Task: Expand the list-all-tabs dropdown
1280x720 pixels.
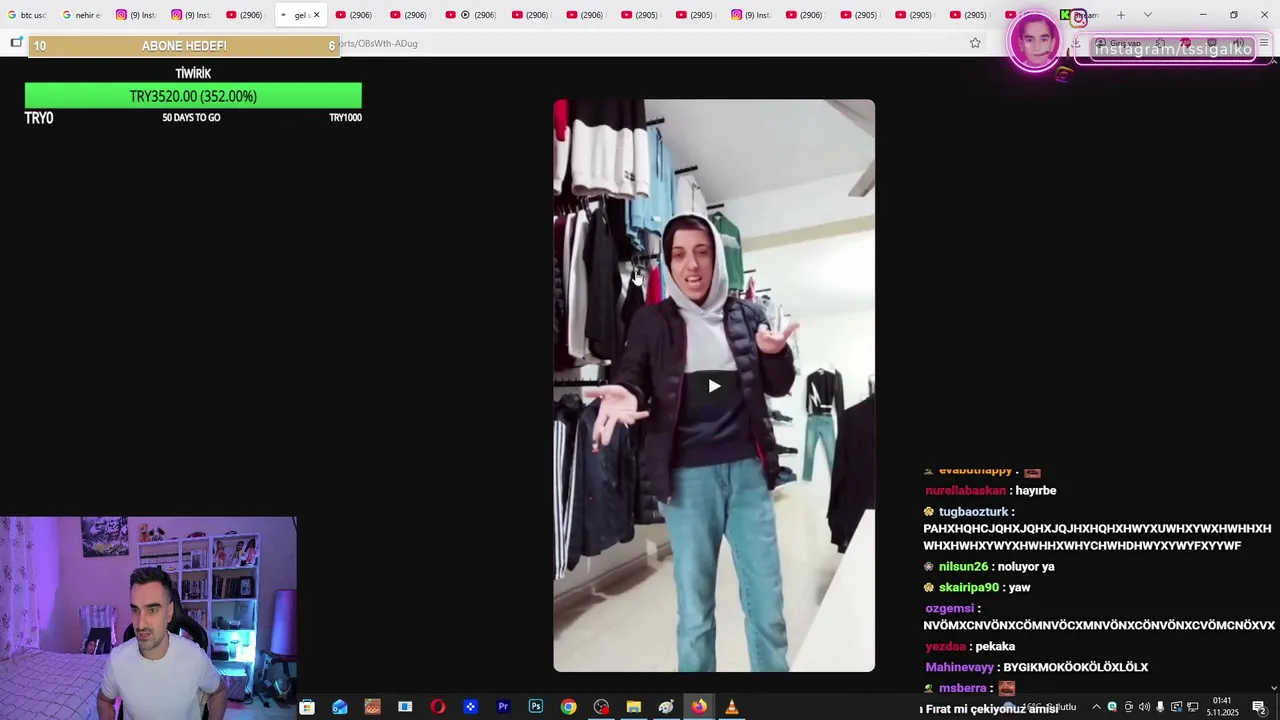Action: pos(1147,15)
